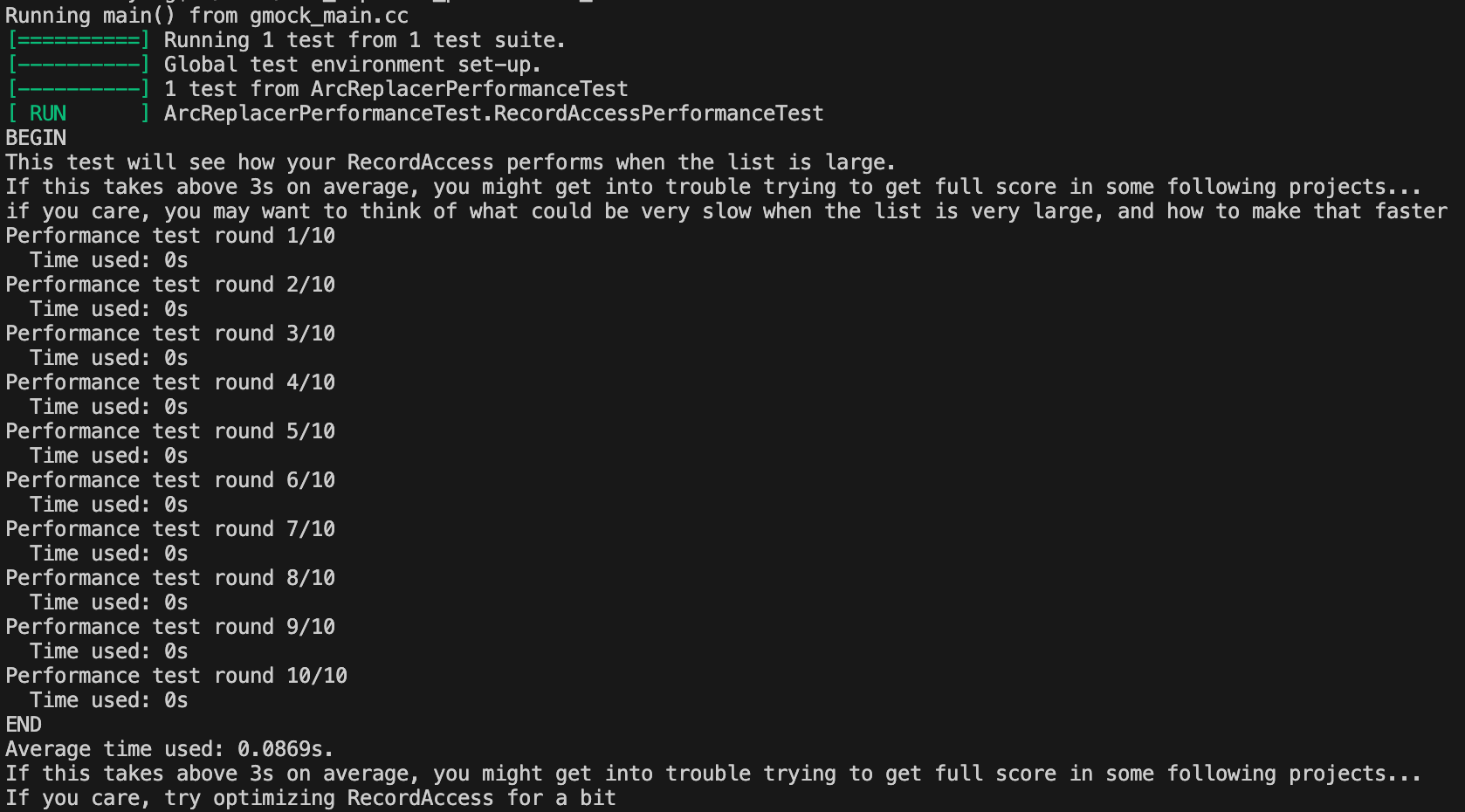
Task: Click "Performance test round 7/10" text
Action: coord(170,529)
